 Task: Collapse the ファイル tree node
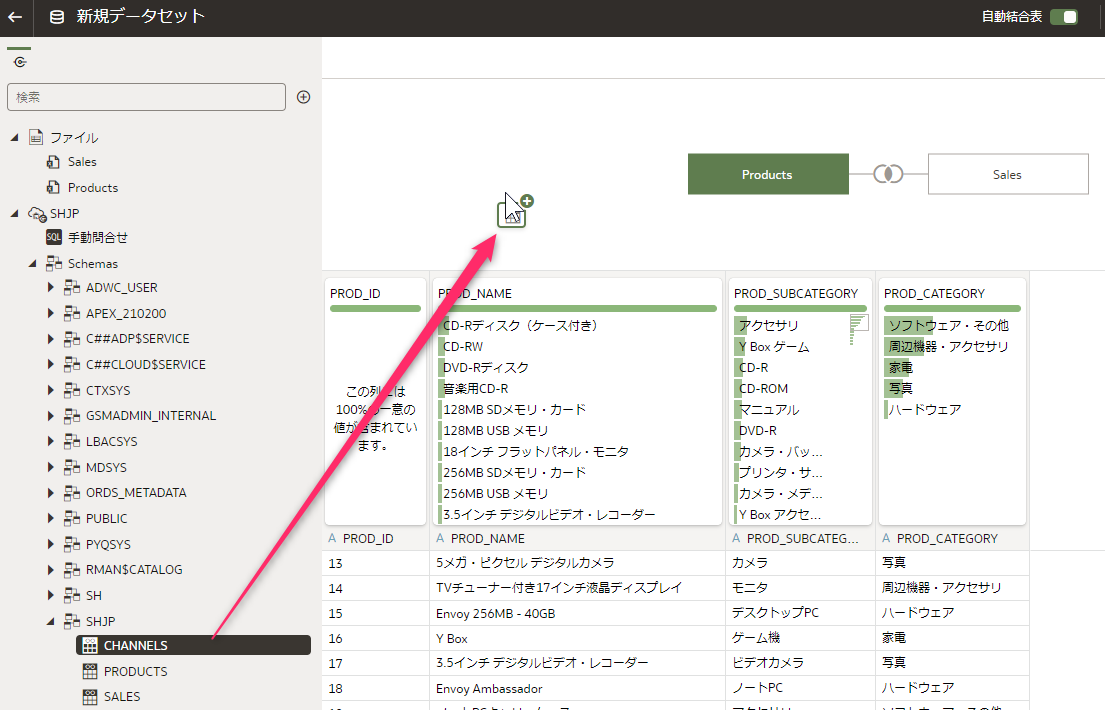click(14, 137)
